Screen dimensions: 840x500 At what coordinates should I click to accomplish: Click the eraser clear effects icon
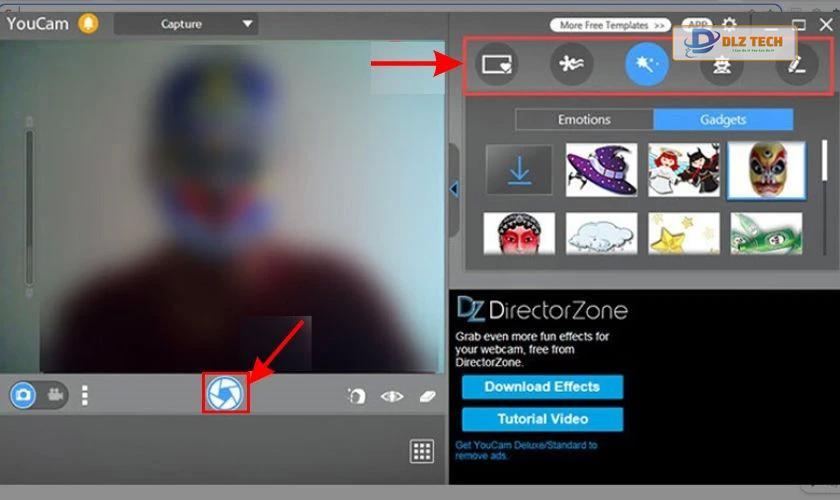pos(428,396)
